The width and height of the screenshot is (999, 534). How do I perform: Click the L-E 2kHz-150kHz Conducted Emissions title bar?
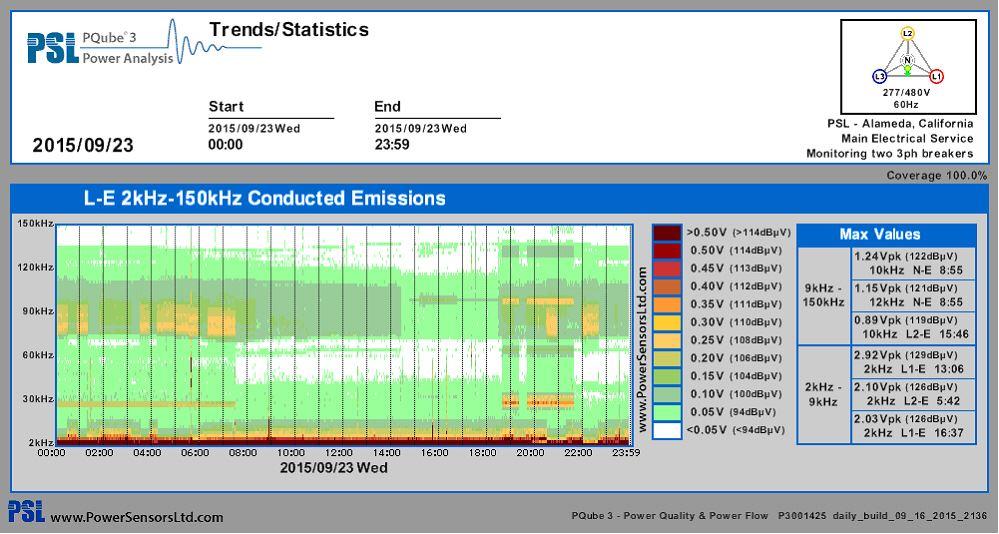point(265,198)
